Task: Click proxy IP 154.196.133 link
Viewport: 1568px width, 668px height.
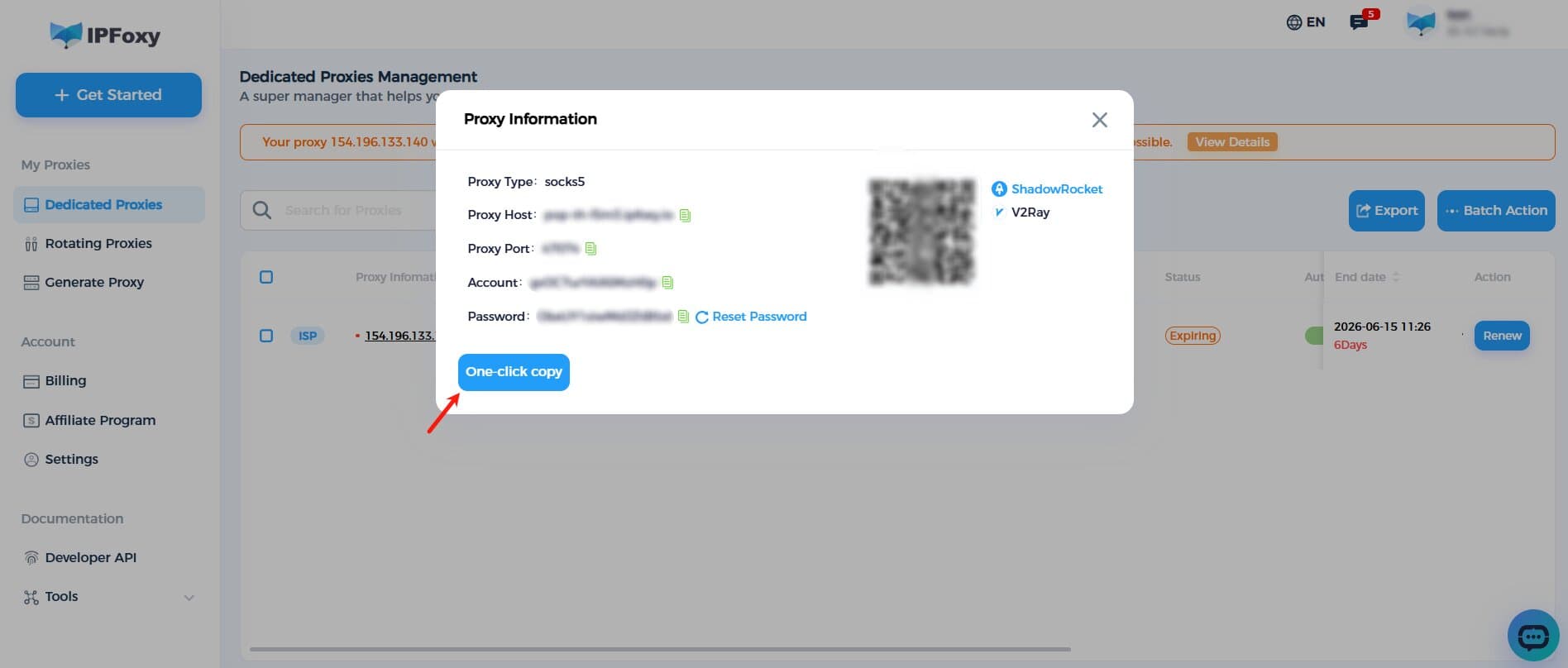Action: 399,336
